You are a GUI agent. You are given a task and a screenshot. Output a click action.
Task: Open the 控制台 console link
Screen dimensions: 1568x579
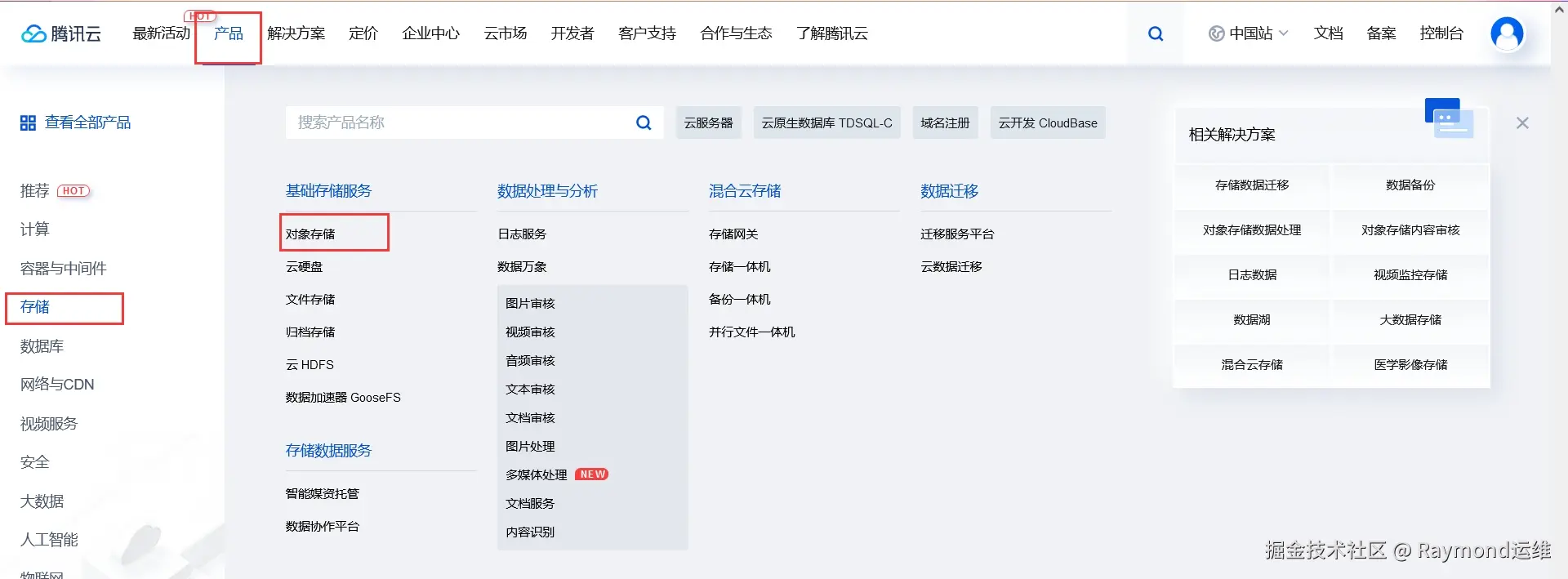point(1441,33)
